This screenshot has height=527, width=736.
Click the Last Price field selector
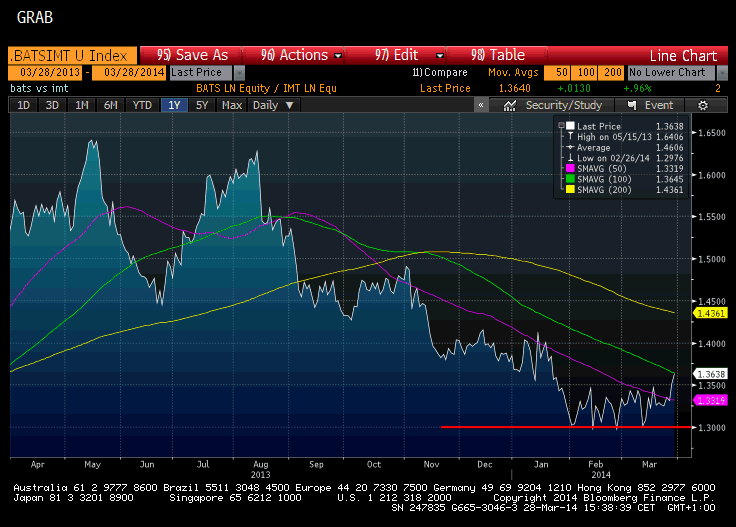(x=201, y=73)
